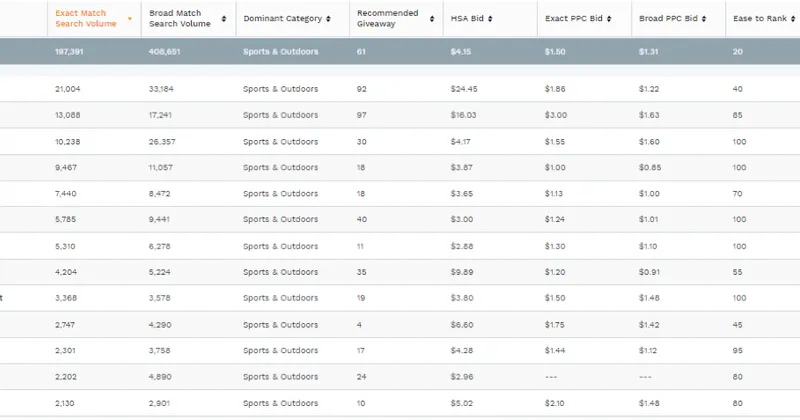Image resolution: width=800 pixels, height=420 pixels.
Task: Click Sports & Outdoors in the 21,004 row
Action: tap(281, 89)
